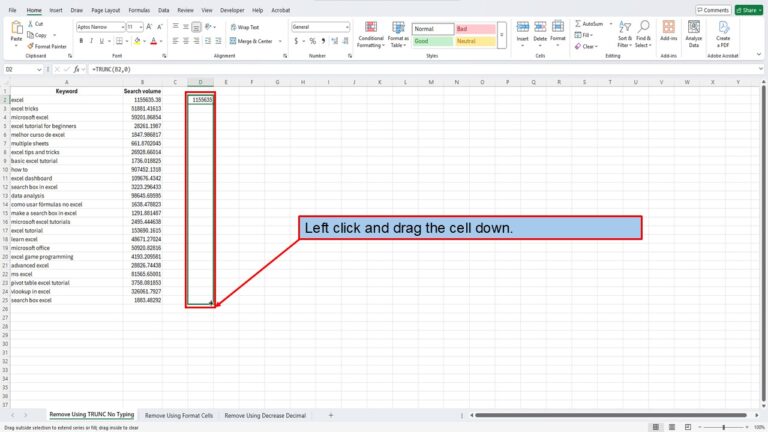The width and height of the screenshot is (768, 432).
Task: Click the Share button
Action: click(x=748, y=10)
